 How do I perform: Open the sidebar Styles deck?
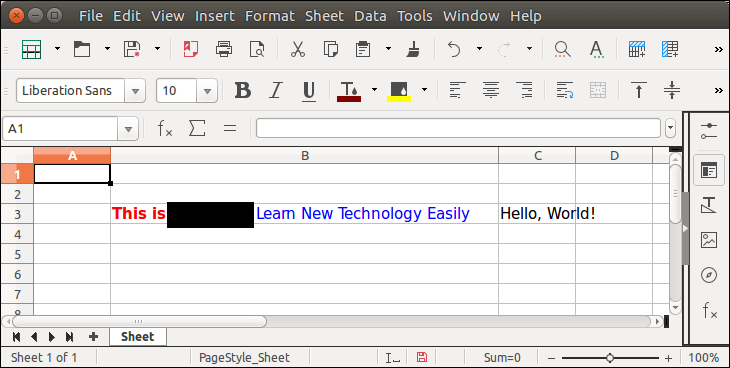[x=709, y=205]
